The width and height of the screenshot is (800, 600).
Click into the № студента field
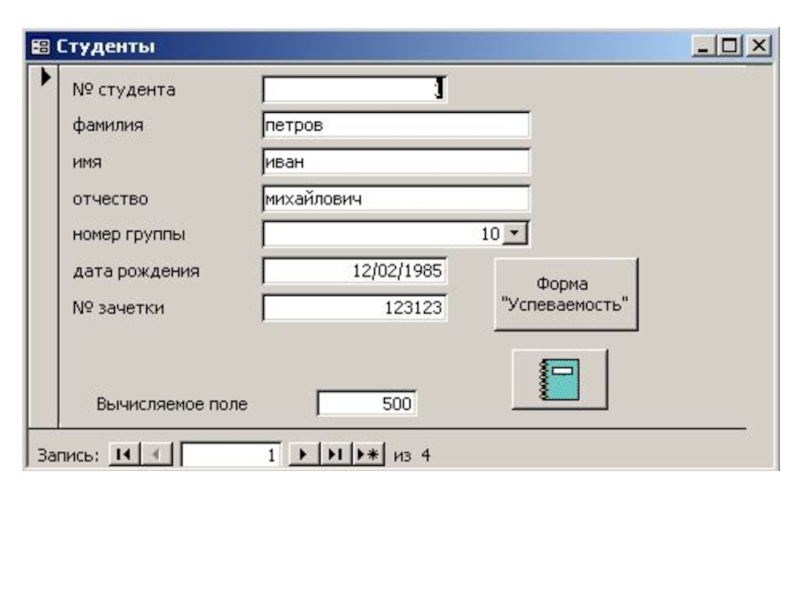click(x=355, y=89)
